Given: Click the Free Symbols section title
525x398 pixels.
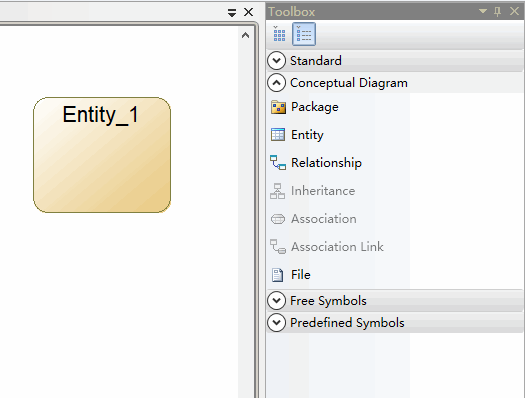Looking at the screenshot, I should (x=328, y=301).
